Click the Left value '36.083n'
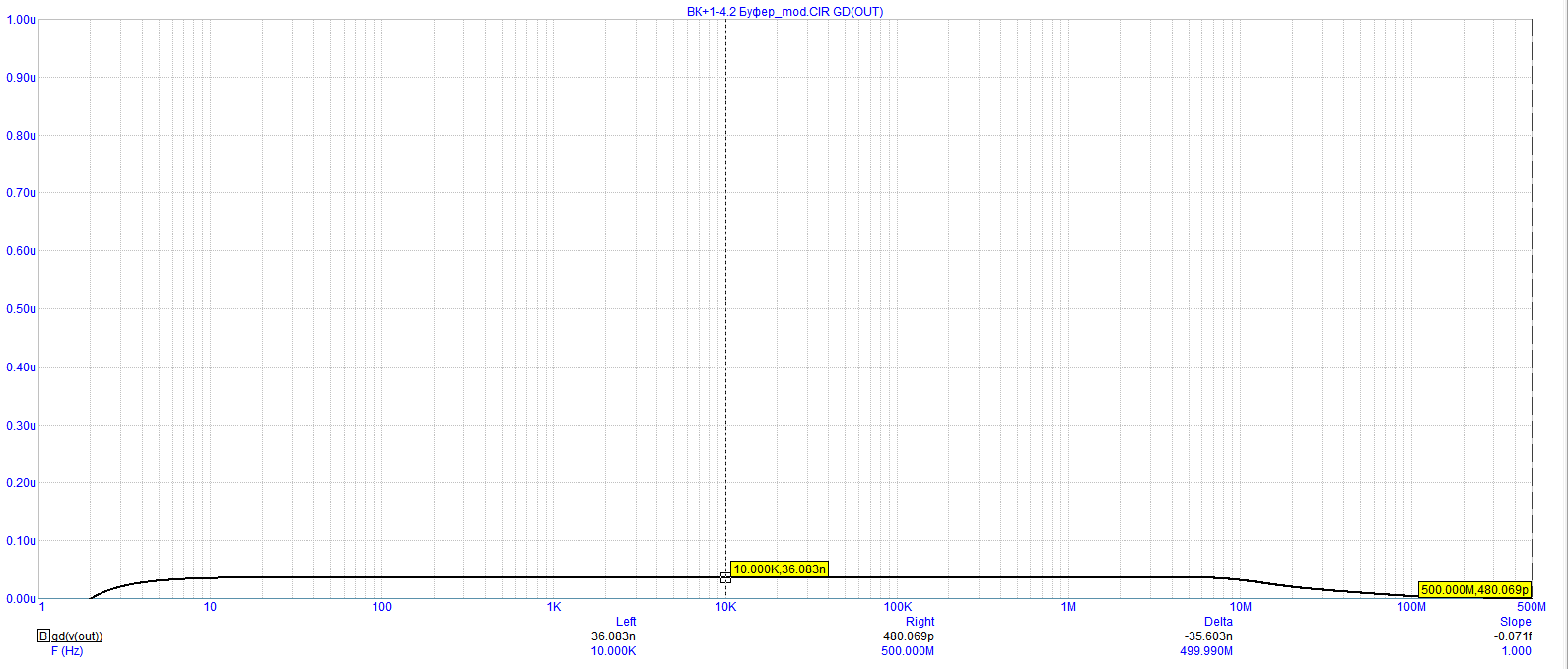This screenshot has width=1568, height=669. pos(614,636)
